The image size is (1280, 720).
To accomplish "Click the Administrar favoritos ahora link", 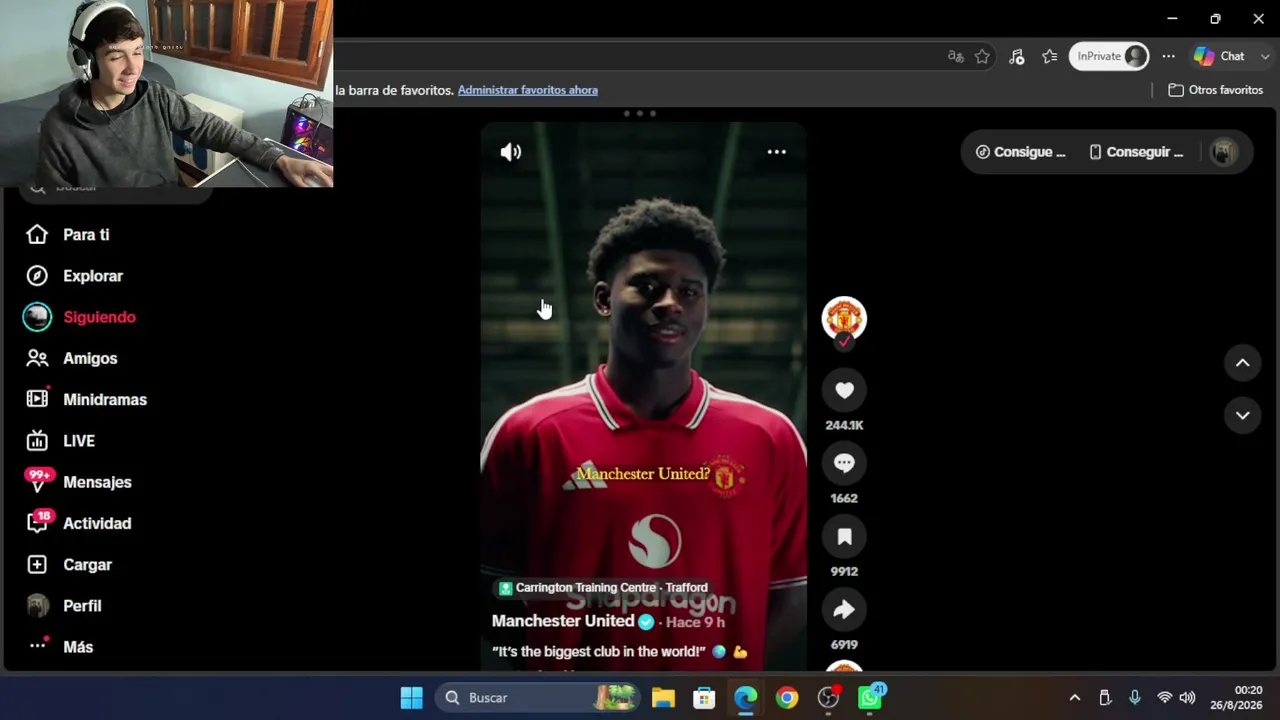I will [x=528, y=90].
